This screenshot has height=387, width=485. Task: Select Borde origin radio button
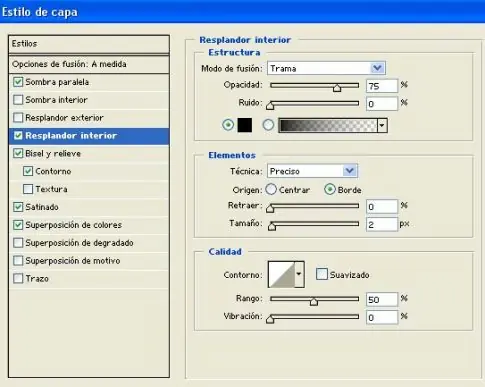pyautogui.click(x=330, y=189)
